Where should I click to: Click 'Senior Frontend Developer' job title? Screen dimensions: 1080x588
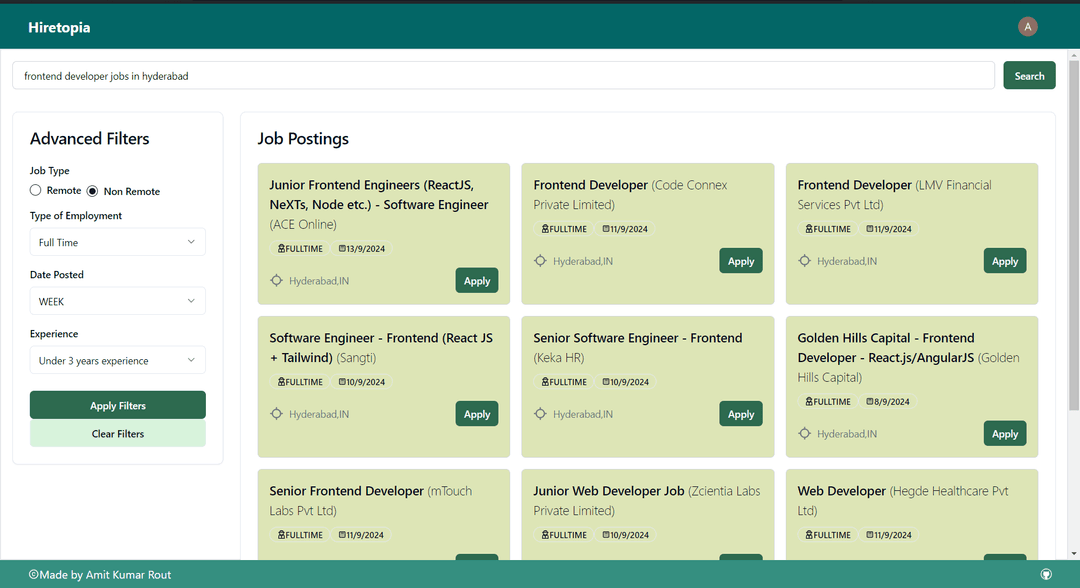346,491
